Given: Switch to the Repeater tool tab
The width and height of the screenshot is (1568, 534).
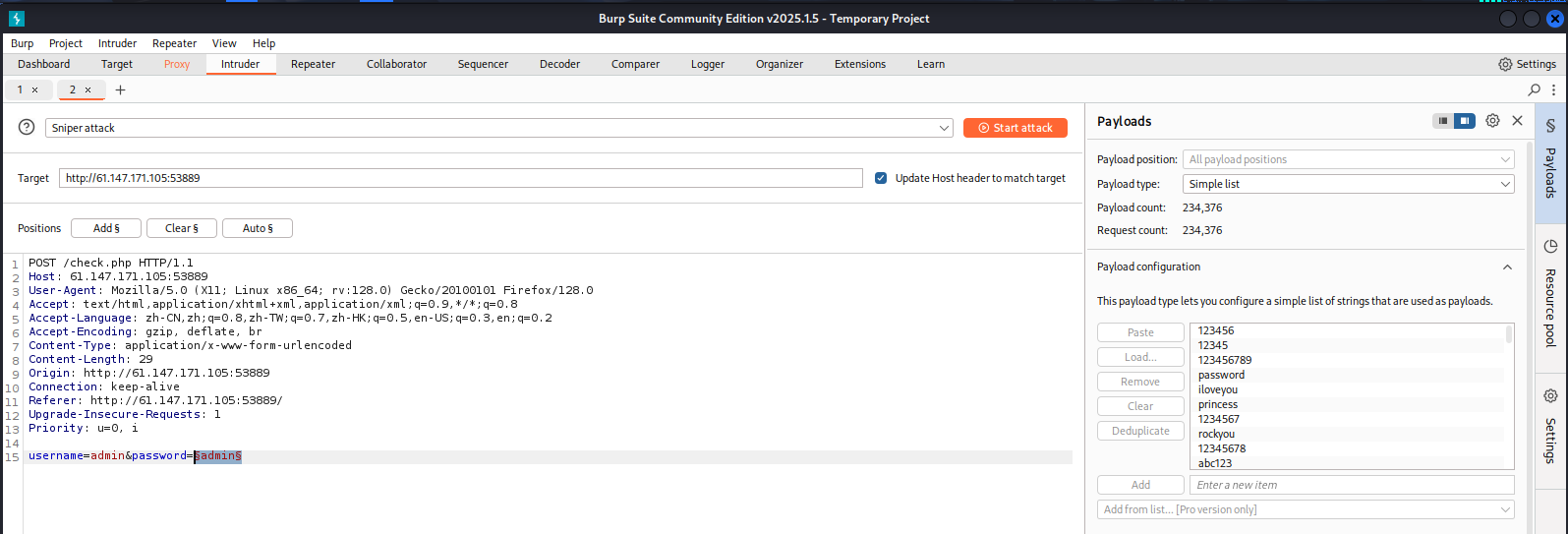Looking at the screenshot, I should point(313,64).
